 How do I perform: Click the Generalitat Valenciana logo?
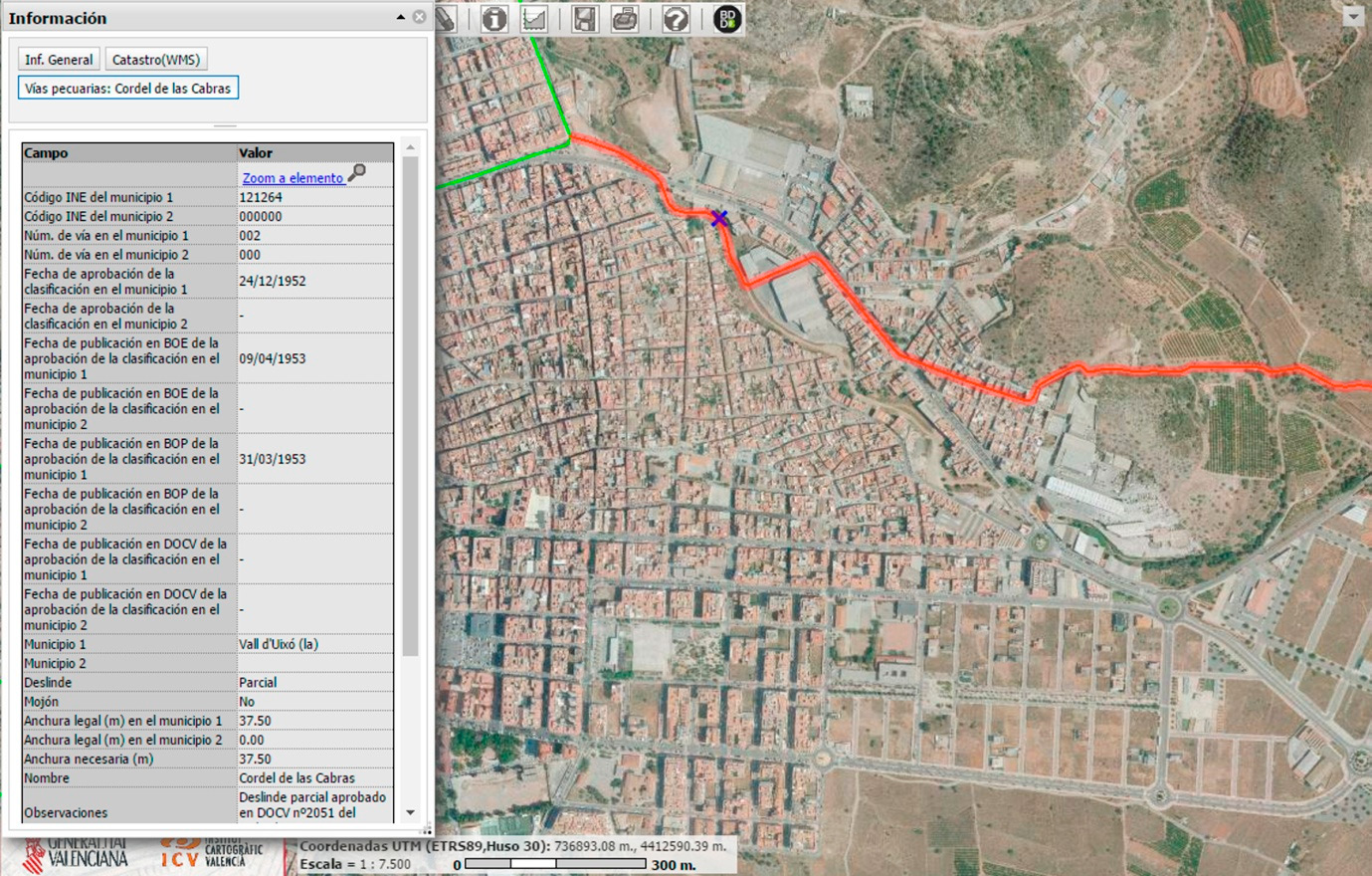[x=78, y=856]
